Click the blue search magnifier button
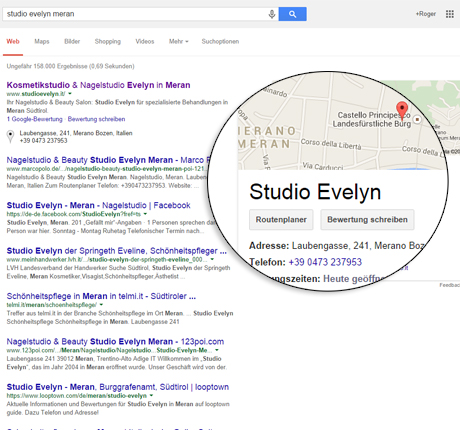Screen dimensions: 460x430 [292, 14]
